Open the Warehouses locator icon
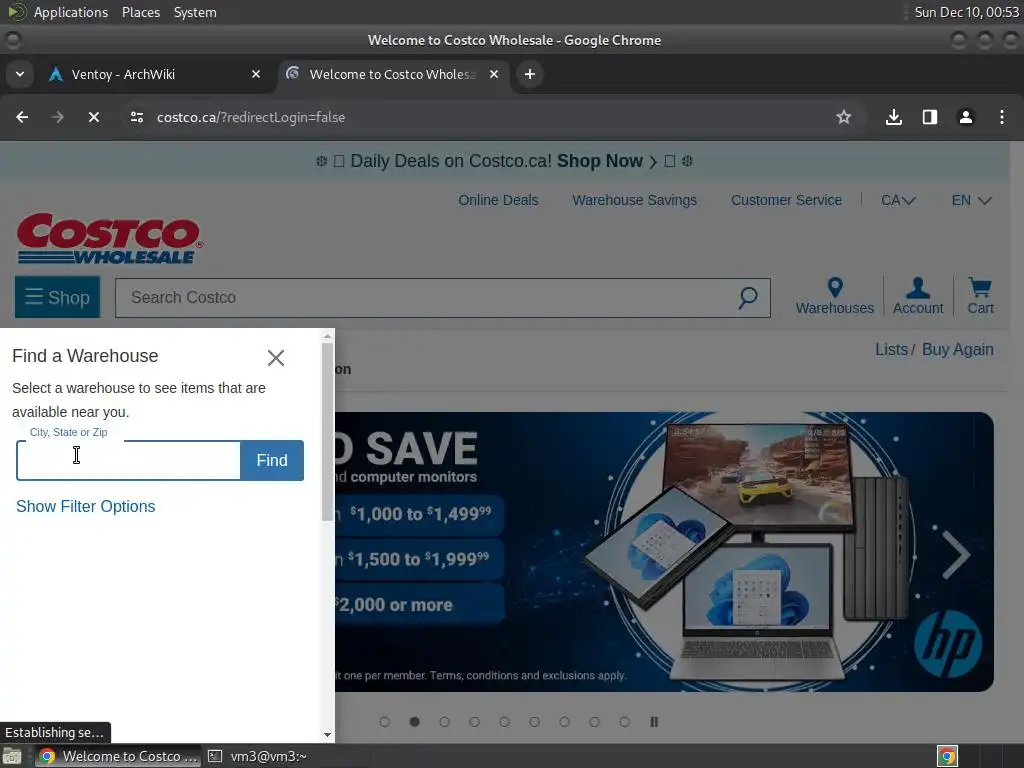Screen dimensions: 1024x768 coord(835,296)
